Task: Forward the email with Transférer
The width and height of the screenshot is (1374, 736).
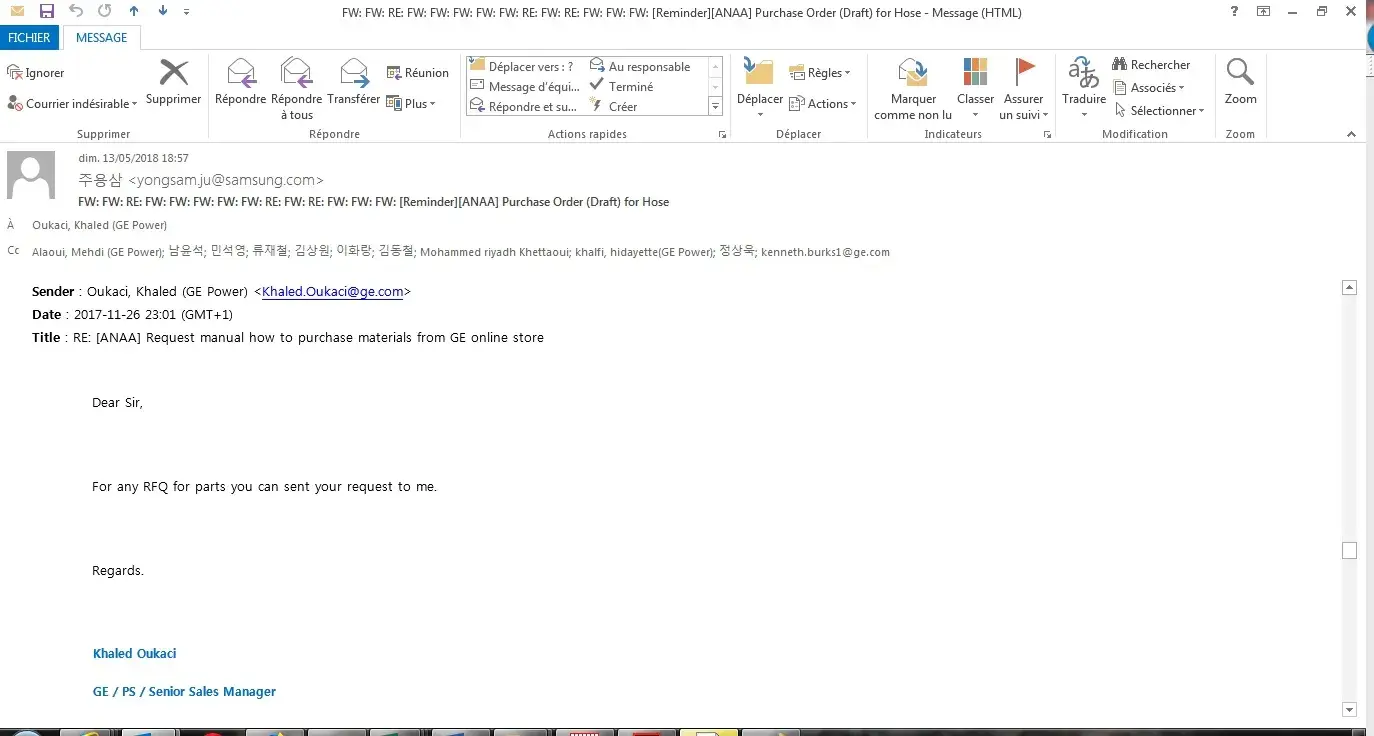Action: coord(354,82)
